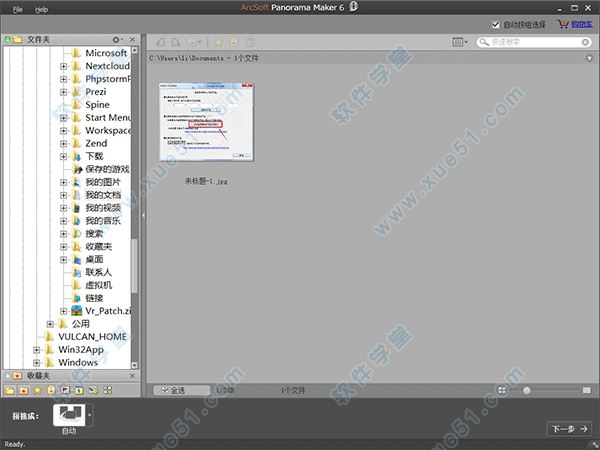This screenshot has height=450, width=600.
Task: Click the photo search icon in favorites bar
Action: (x=93, y=390)
